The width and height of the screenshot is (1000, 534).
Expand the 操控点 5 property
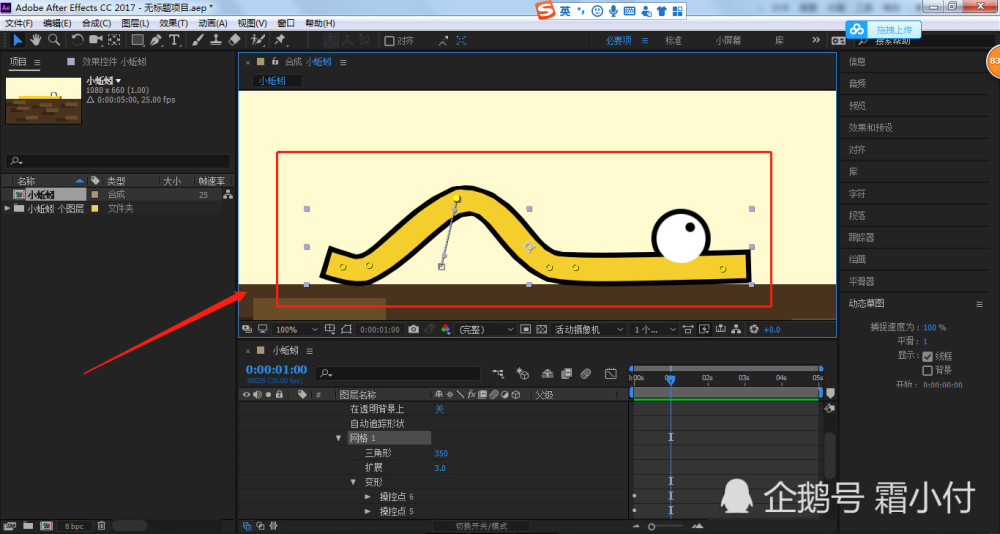click(x=367, y=511)
